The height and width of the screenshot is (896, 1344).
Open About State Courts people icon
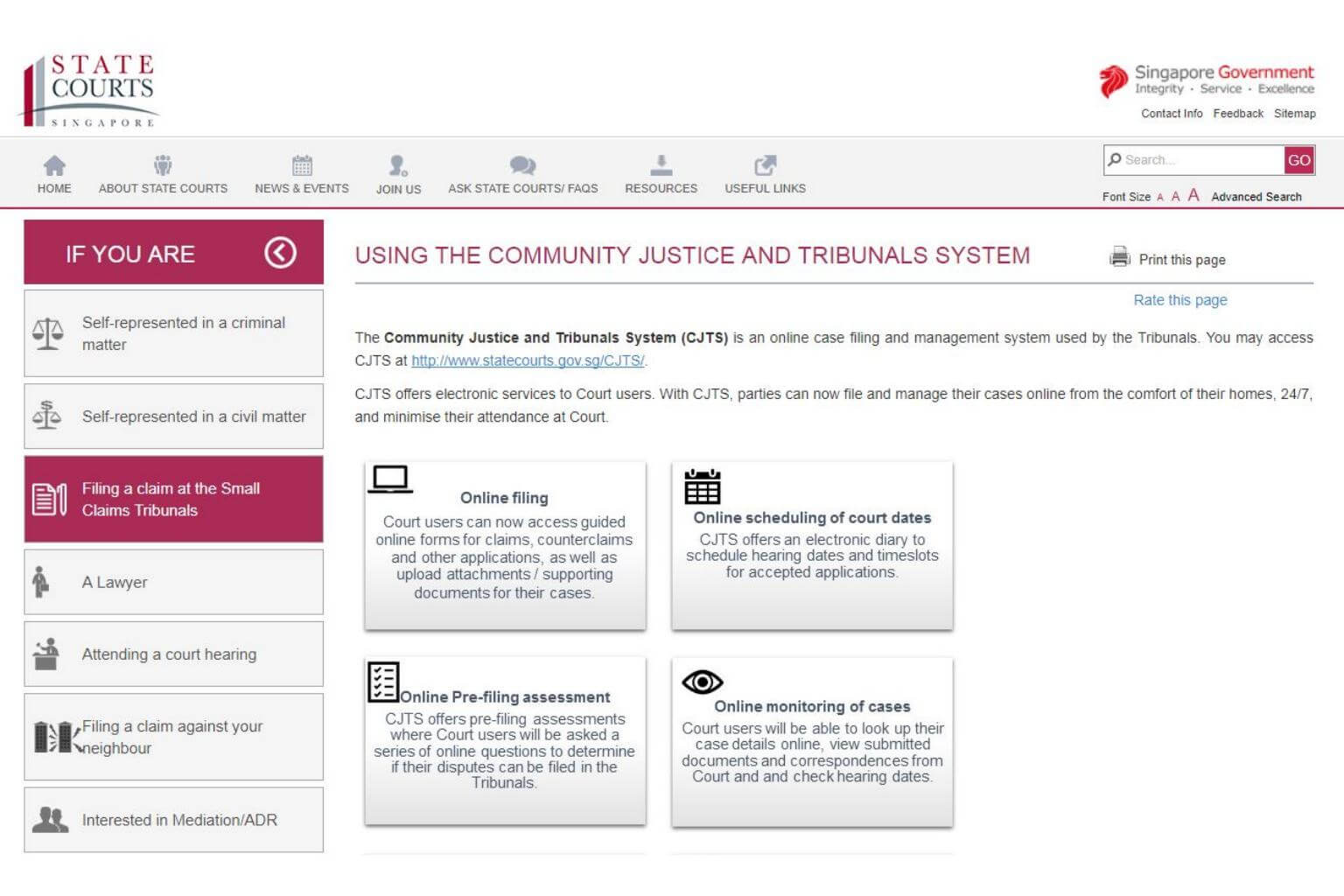(x=163, y=165)
